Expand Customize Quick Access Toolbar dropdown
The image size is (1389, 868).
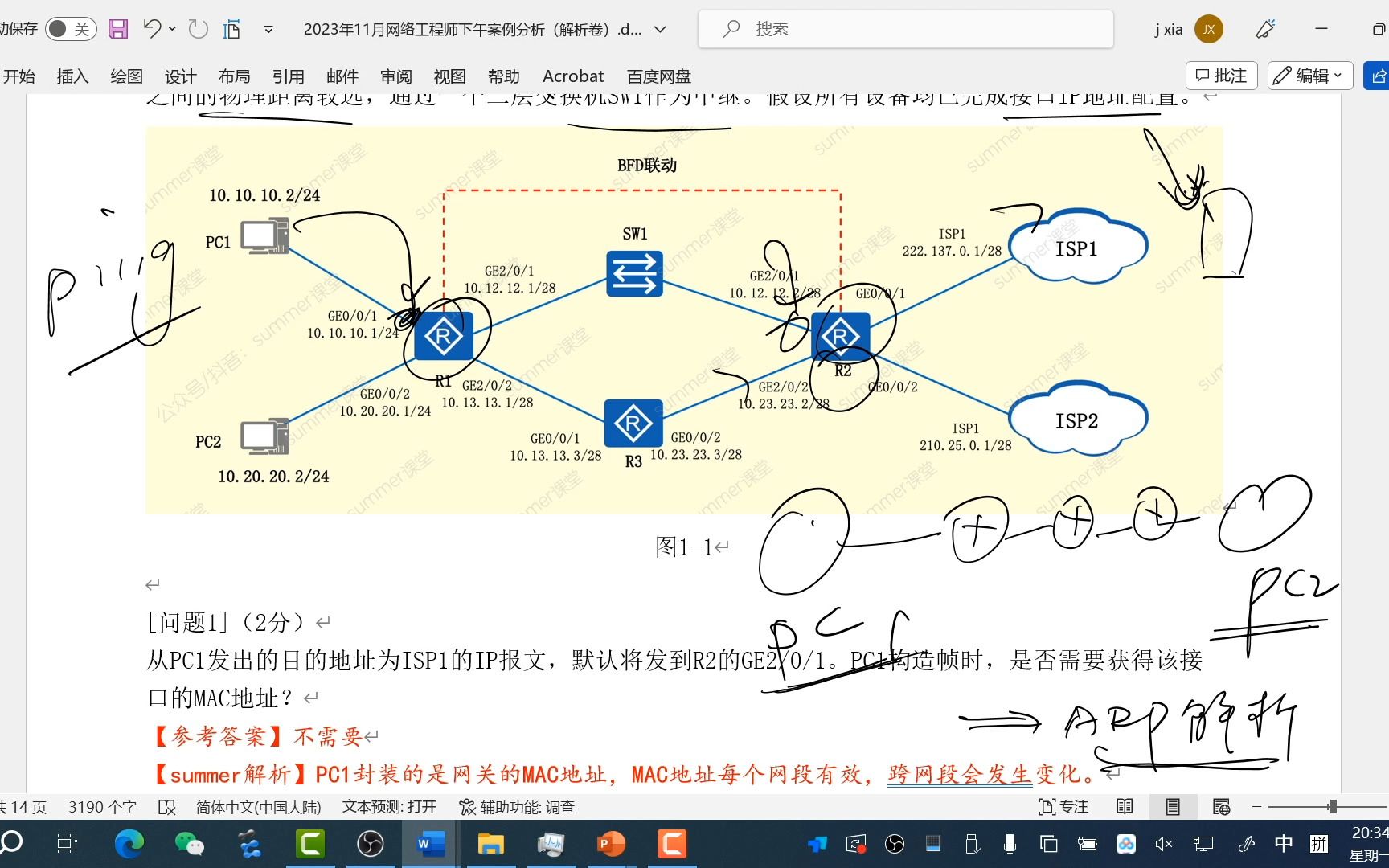click(x=268, y=30)
